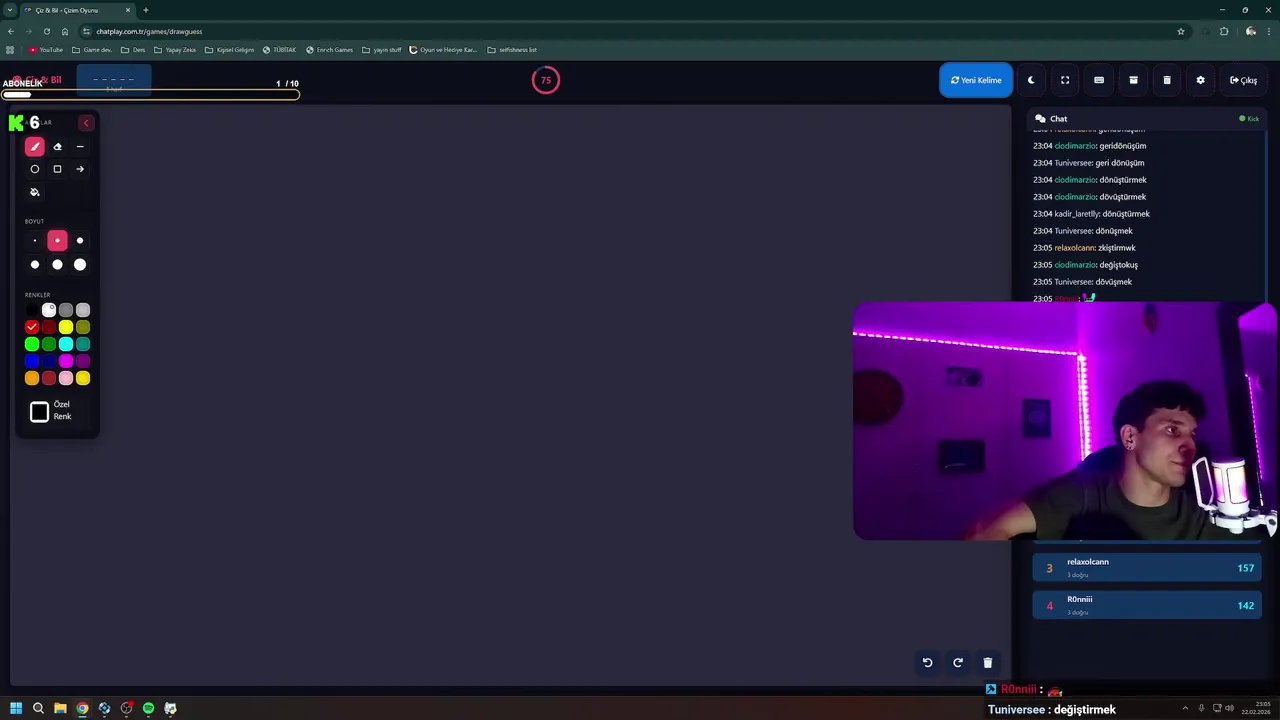The image size is (1280, 720).
Task: Pick the black color swatch
Action: pos(32,310)
